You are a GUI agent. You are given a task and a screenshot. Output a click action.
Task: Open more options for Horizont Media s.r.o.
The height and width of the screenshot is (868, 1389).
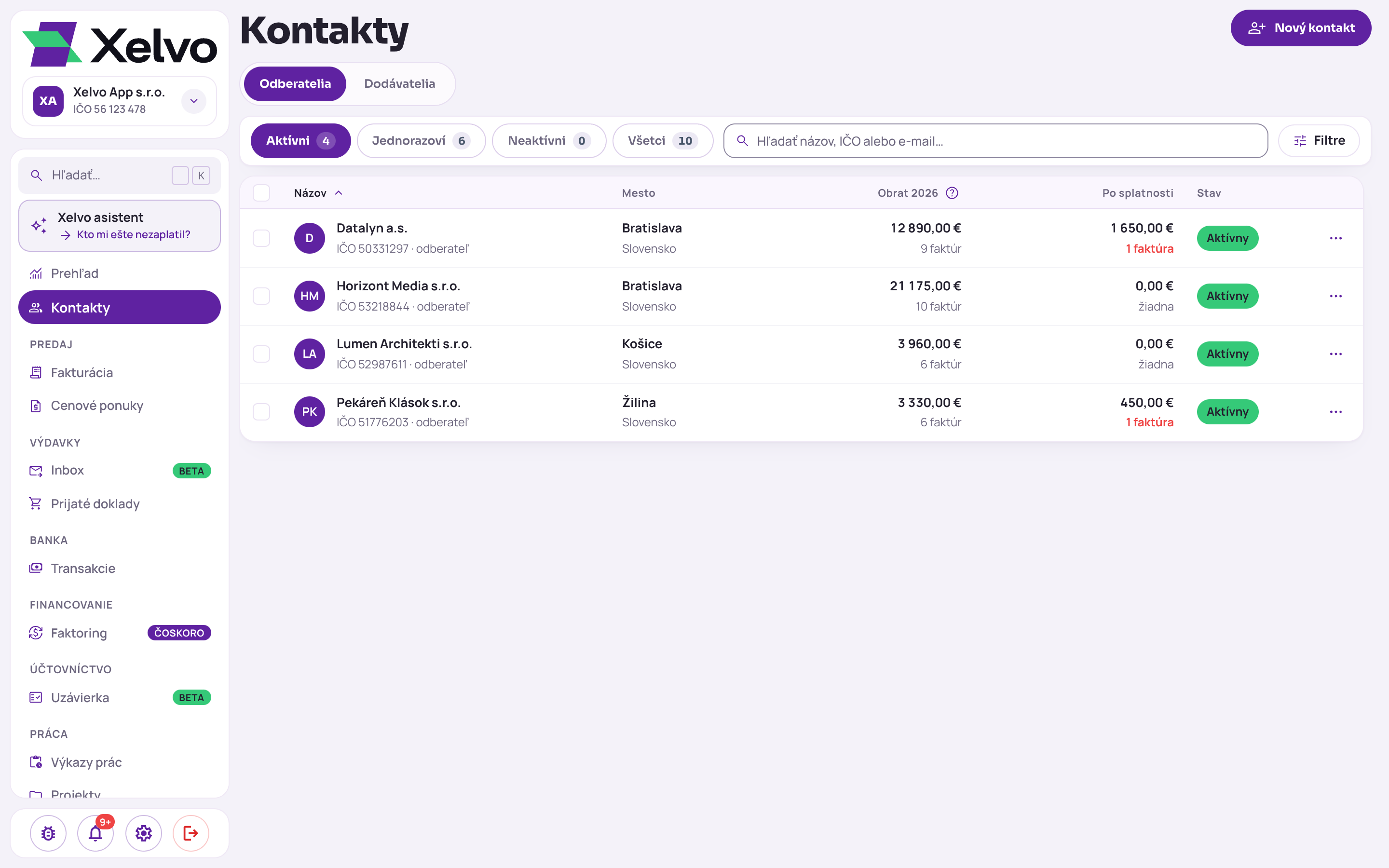click(1335, 296)
